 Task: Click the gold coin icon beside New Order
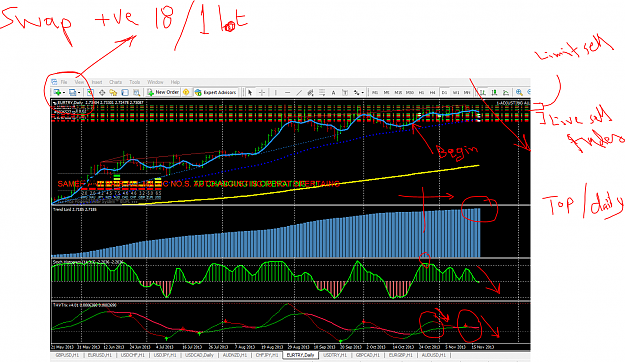[x=186, y=92]
